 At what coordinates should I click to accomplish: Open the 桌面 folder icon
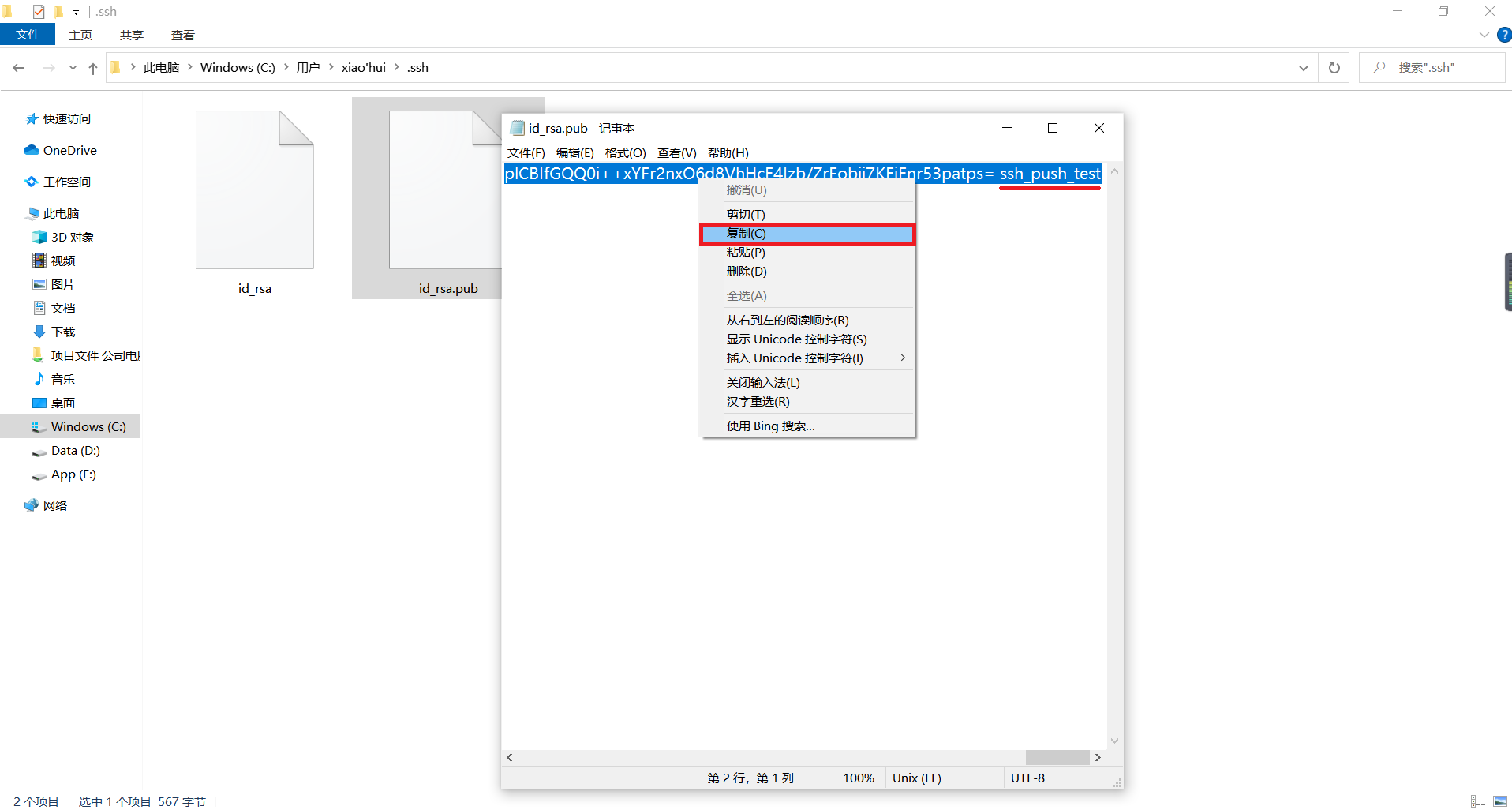coord(39,403)
